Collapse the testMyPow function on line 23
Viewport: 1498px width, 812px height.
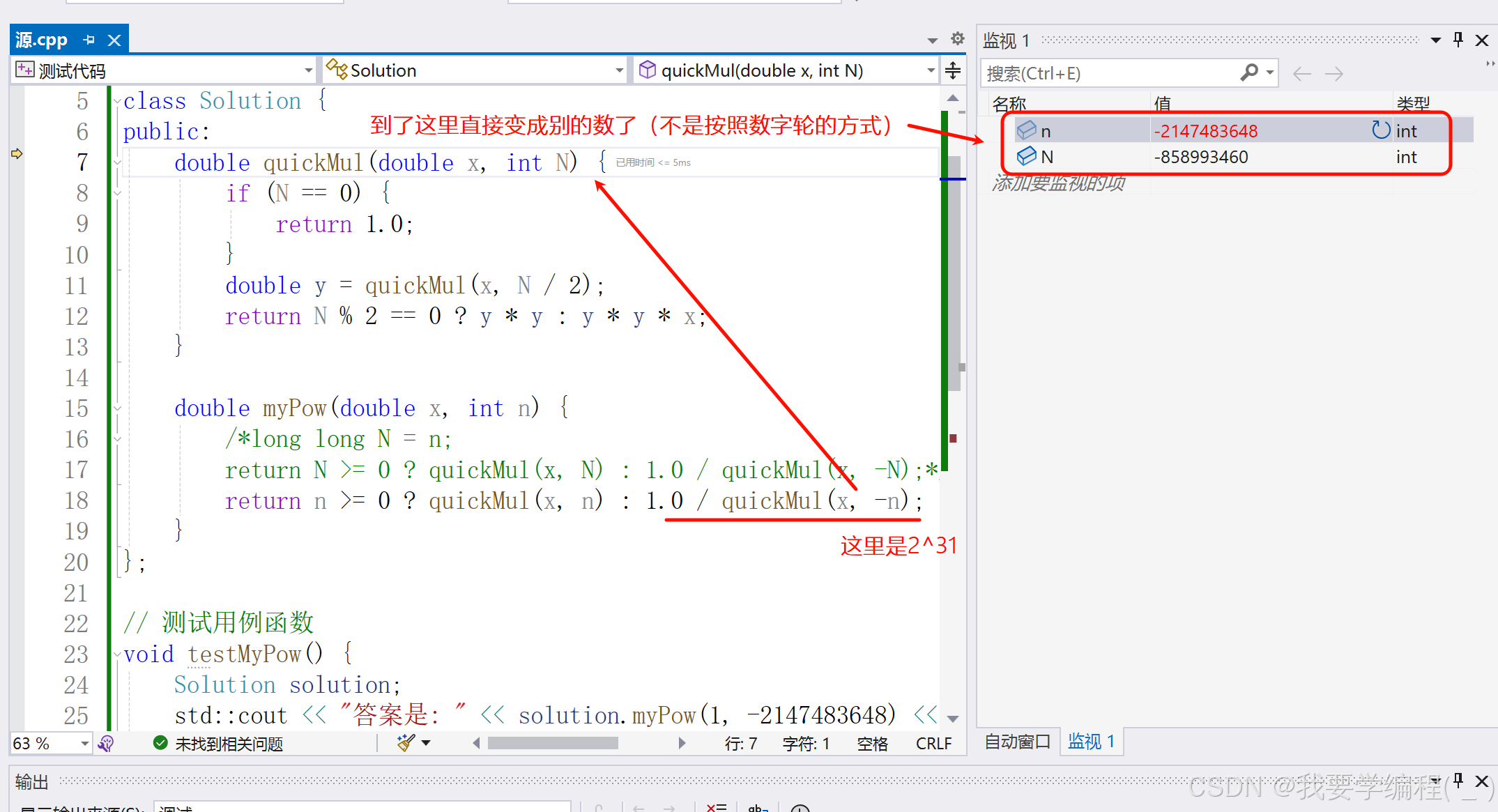tap(117, 654)
